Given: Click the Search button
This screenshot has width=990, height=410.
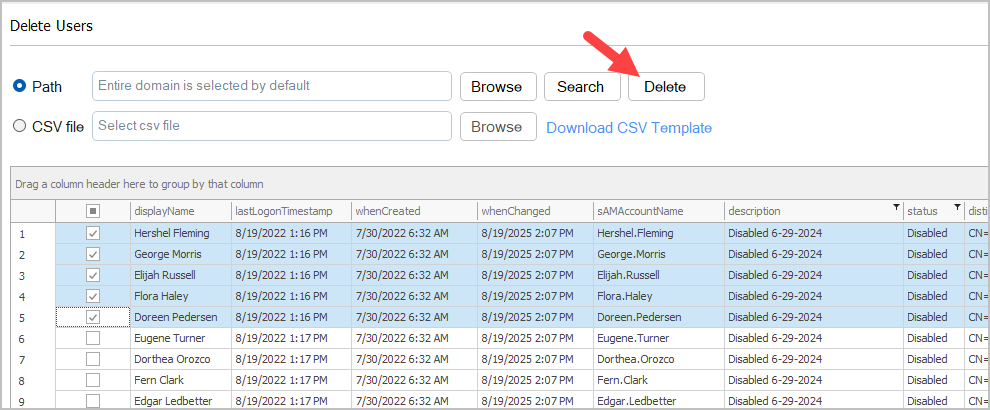Looking at the screenshot, I should click(x=580, y=87).
